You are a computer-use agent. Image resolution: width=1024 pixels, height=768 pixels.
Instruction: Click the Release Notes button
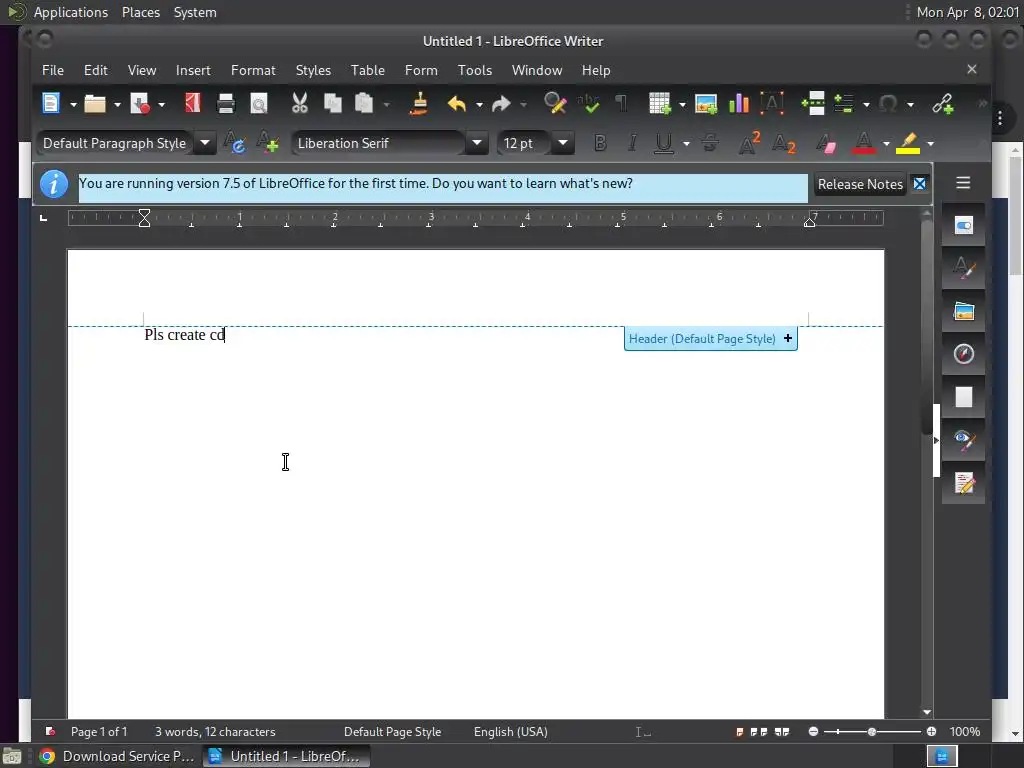(860, 184)
